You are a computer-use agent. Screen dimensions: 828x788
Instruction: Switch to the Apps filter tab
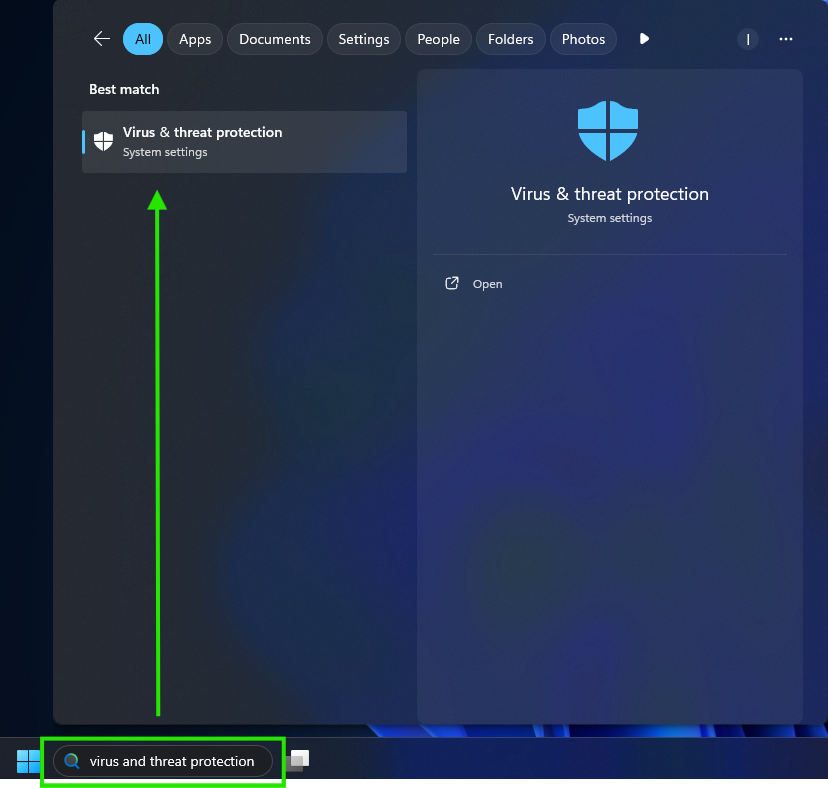click(195, 39)
